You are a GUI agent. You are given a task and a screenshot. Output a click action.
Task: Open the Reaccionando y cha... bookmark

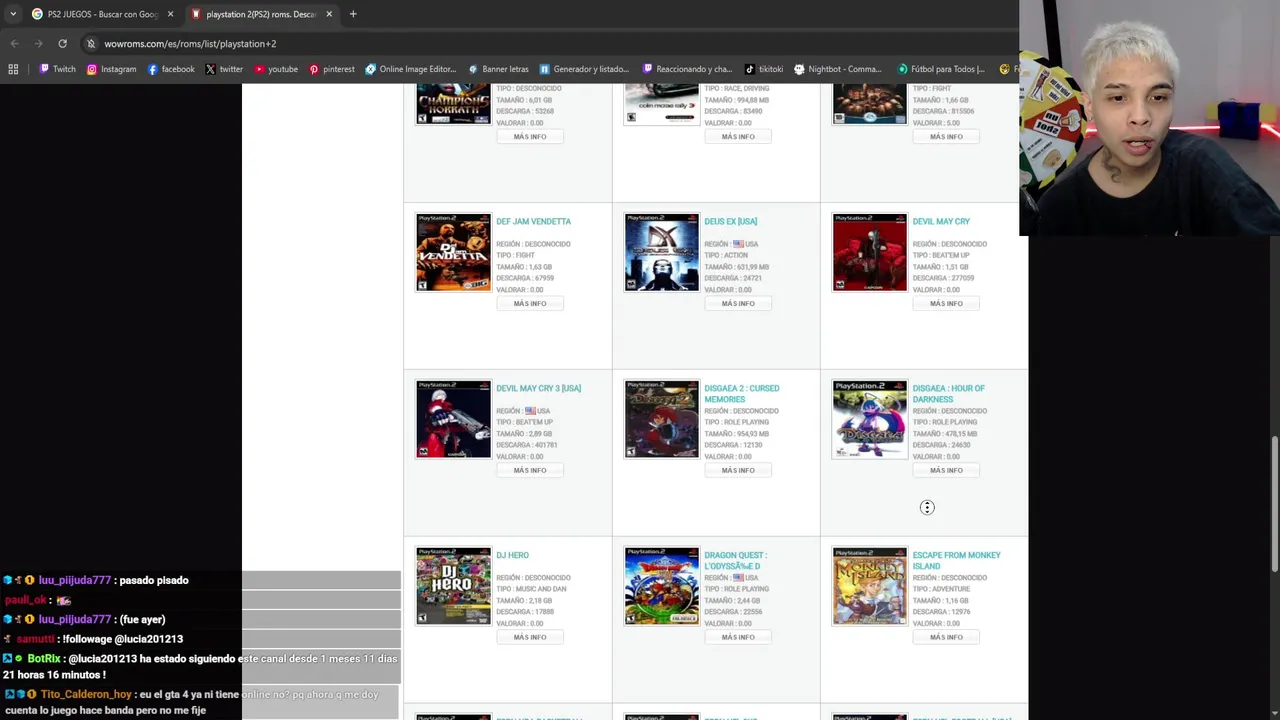click(x=688, y=69)
